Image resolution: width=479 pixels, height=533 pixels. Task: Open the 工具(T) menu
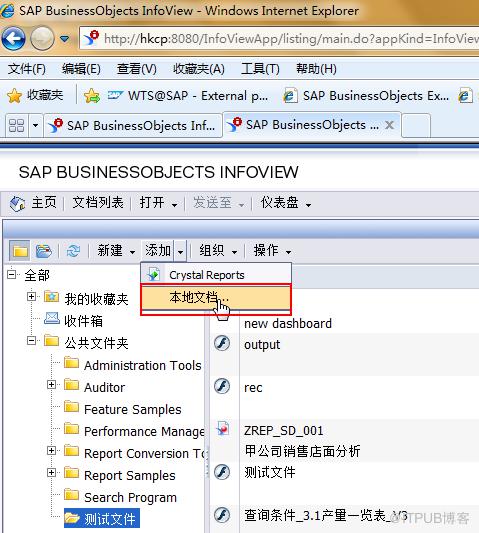(260, 69)
